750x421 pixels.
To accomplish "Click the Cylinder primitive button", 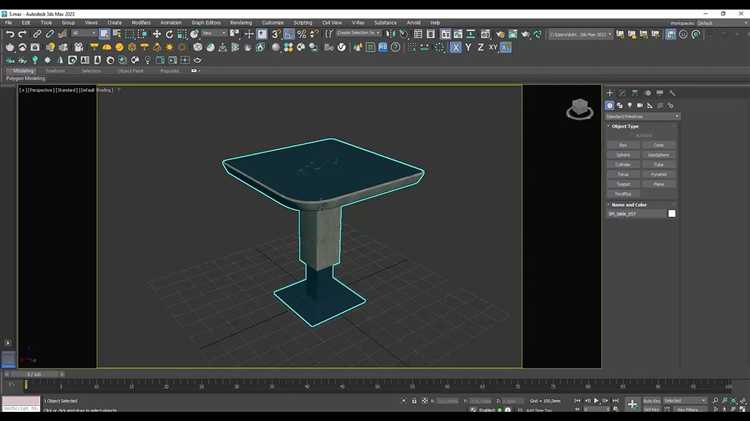I will pos(623,165).
